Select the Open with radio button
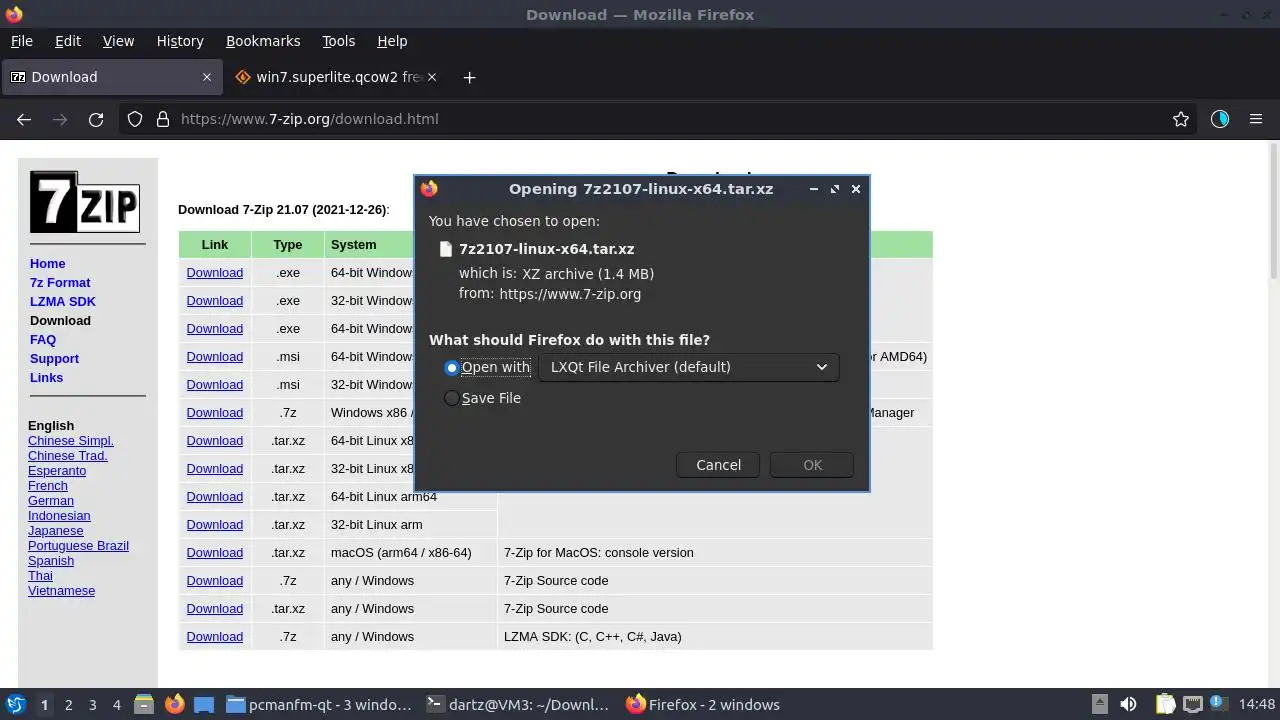Image resolution: width=1280 pixels, height=720 pixels. click(x=452, y=368)
